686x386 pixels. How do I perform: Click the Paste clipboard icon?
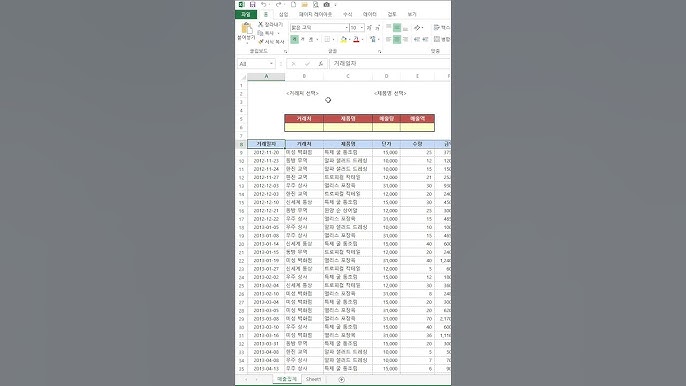(x=246, y=28)
